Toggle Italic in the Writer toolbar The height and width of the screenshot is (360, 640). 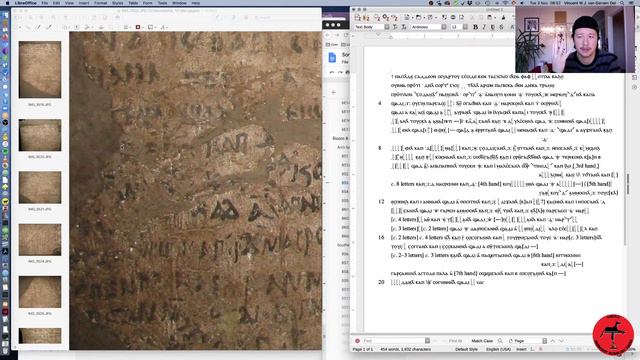(x=484, y=27)
